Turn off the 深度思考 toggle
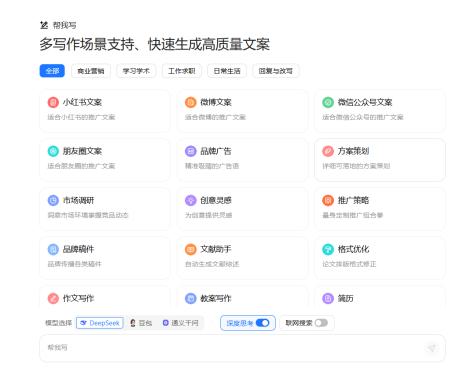 coord(262,323)
